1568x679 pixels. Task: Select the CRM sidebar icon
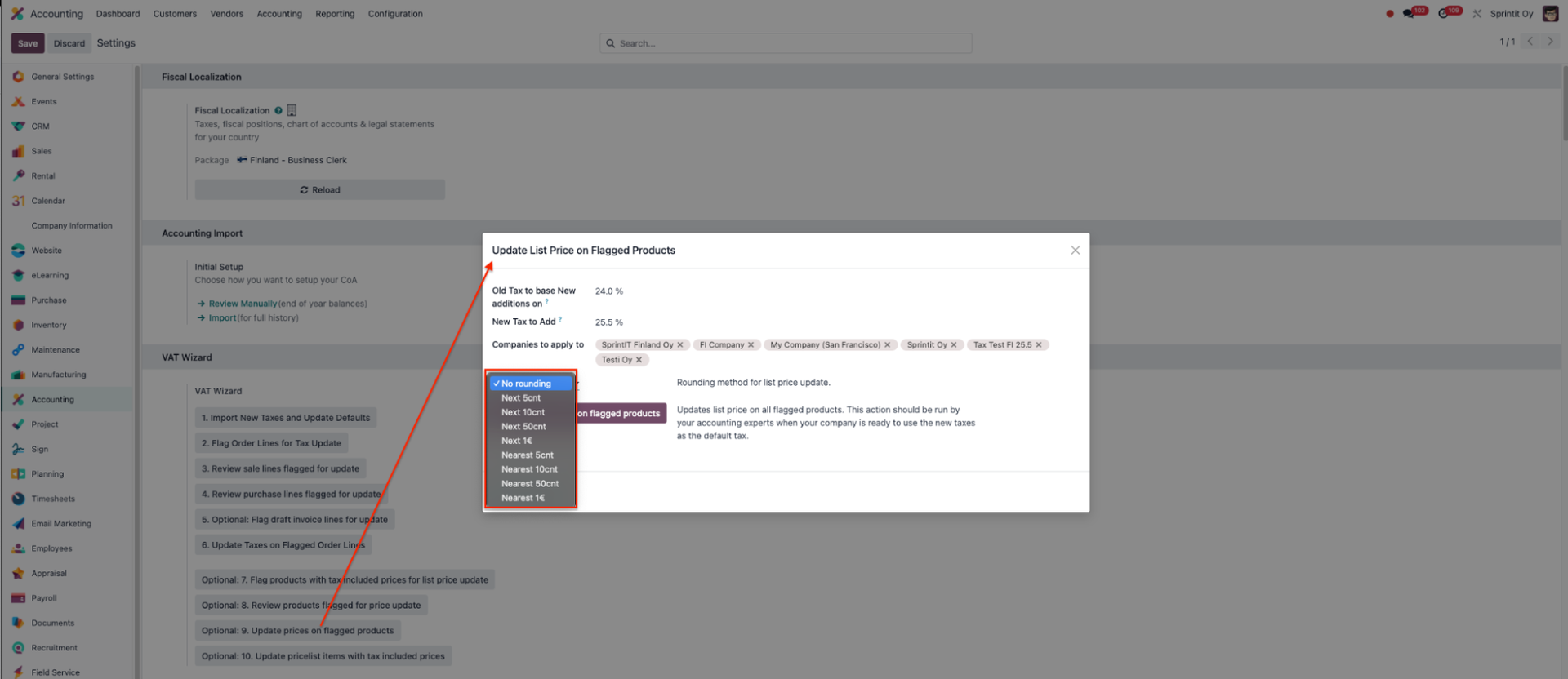pyautogui.click(x=18, y=126)
